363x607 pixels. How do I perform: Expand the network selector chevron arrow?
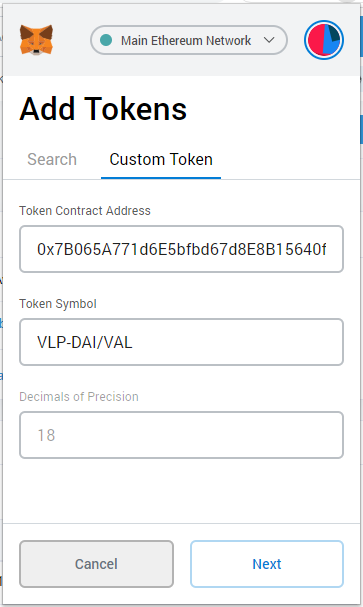click(x=269, y=40)
